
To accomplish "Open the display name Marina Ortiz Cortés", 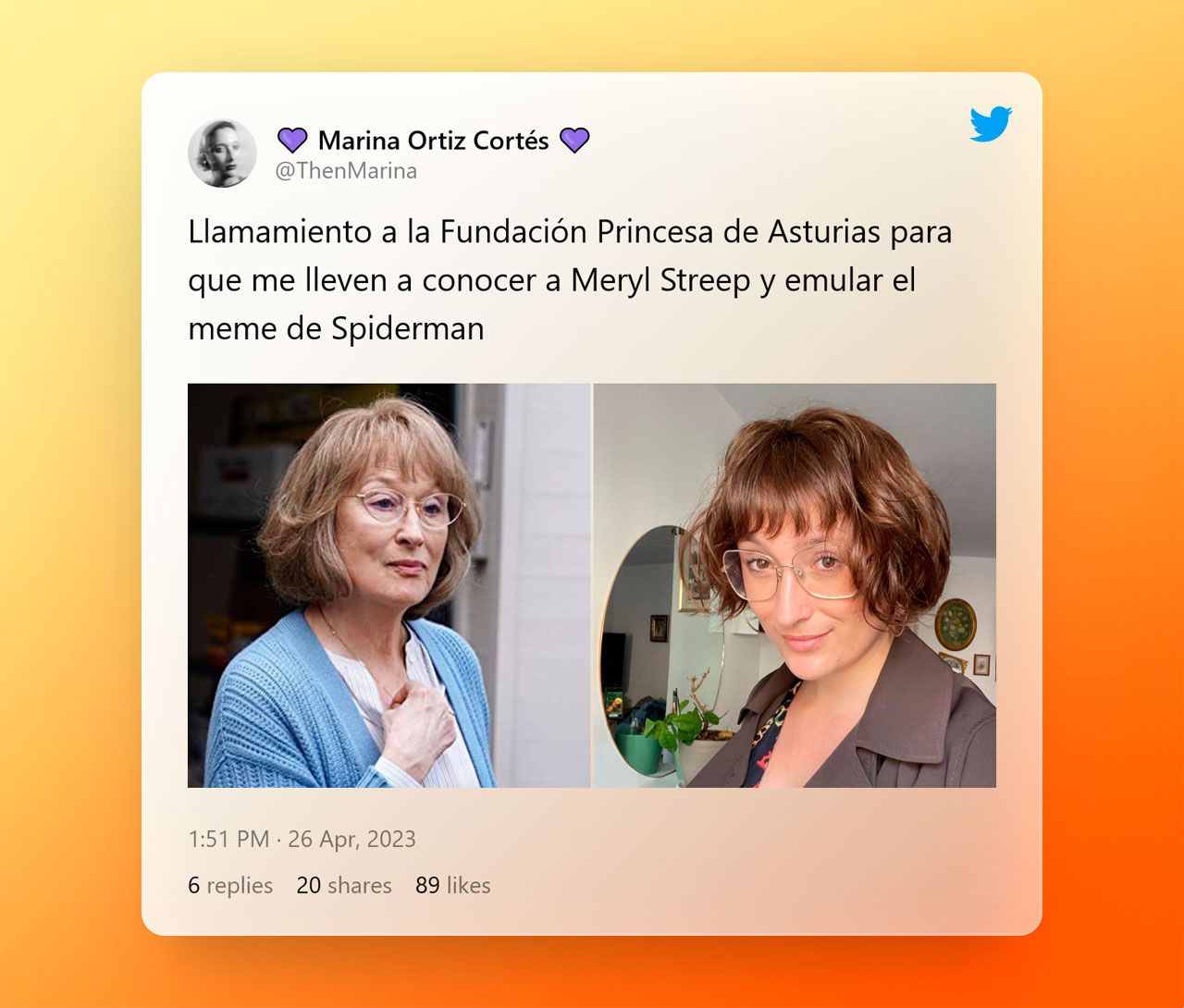I will click(x=433, y=141).
